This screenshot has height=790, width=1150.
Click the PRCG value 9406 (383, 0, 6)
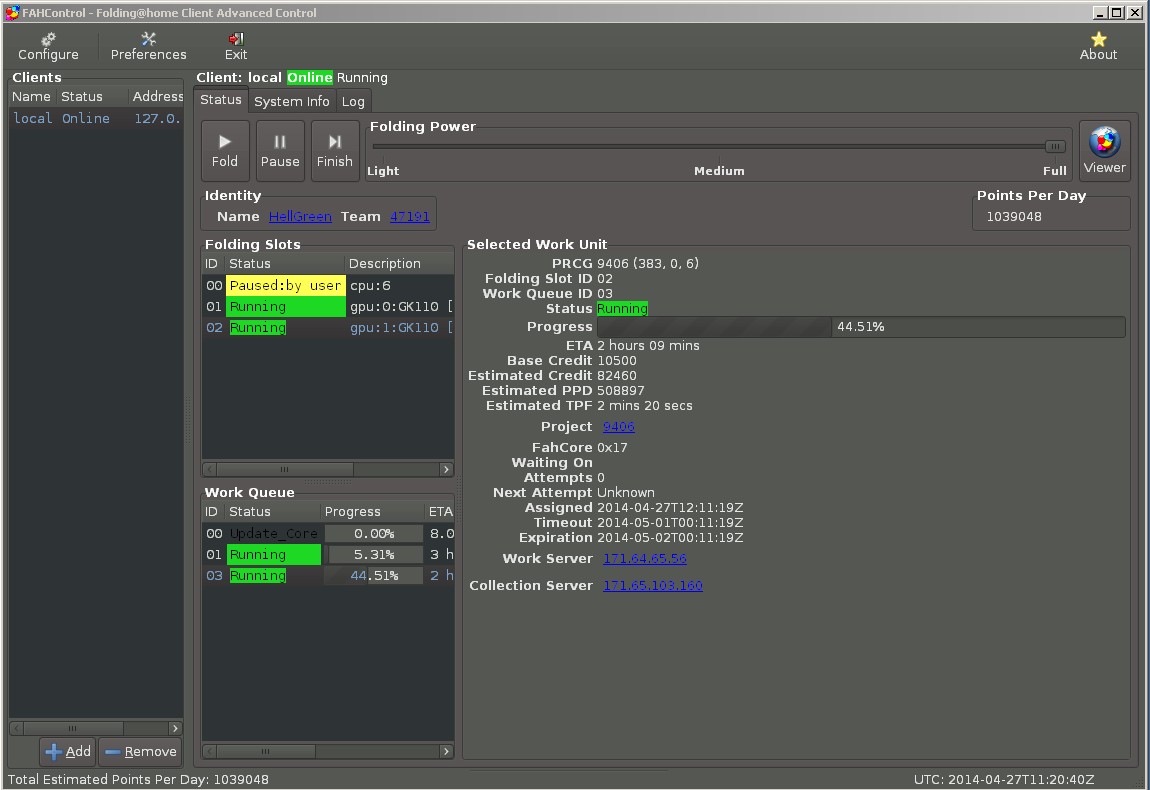pos(648,263)
